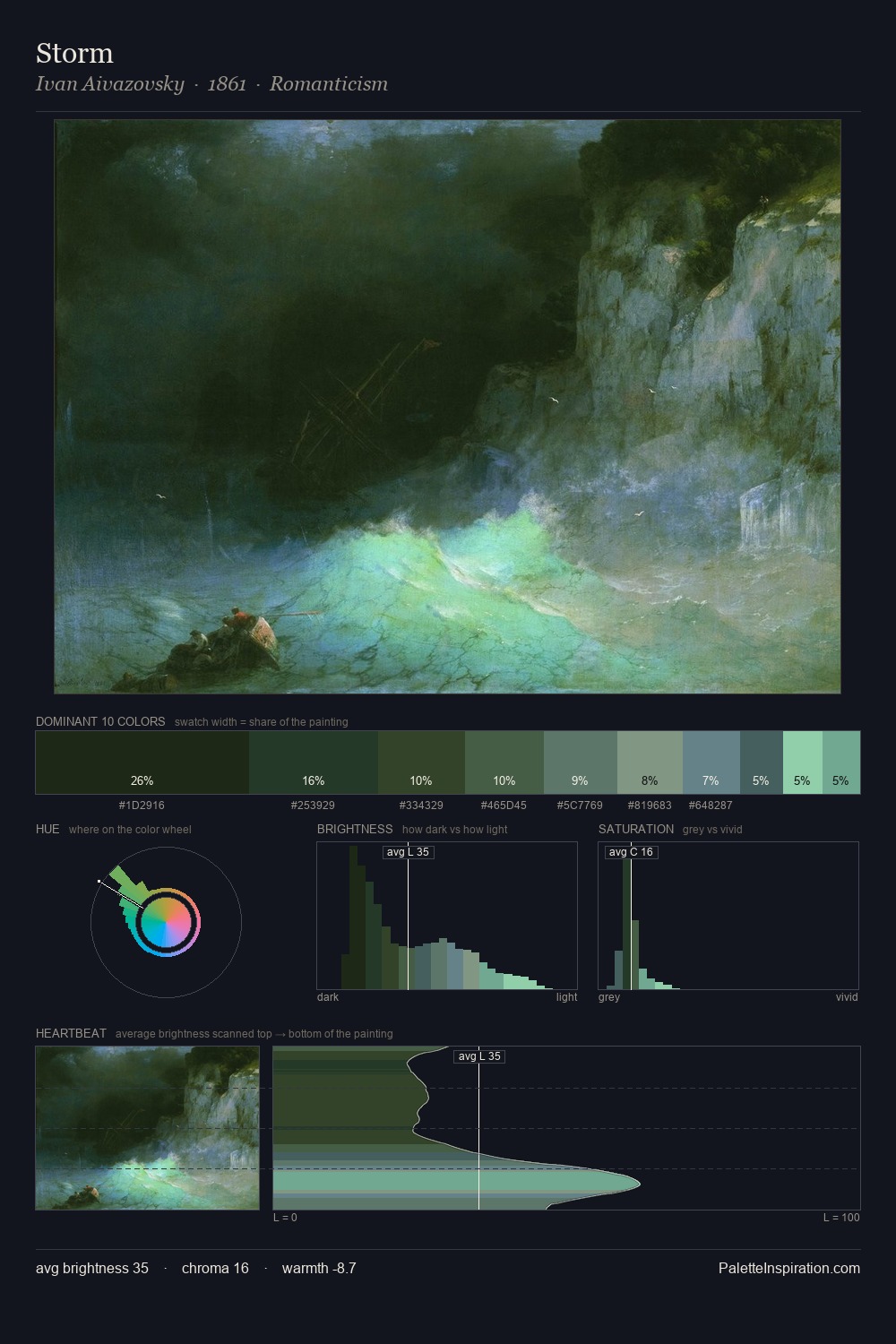Click the chroma 16 footer text
Viewport: 896px width, 1344px height.
215,1268
